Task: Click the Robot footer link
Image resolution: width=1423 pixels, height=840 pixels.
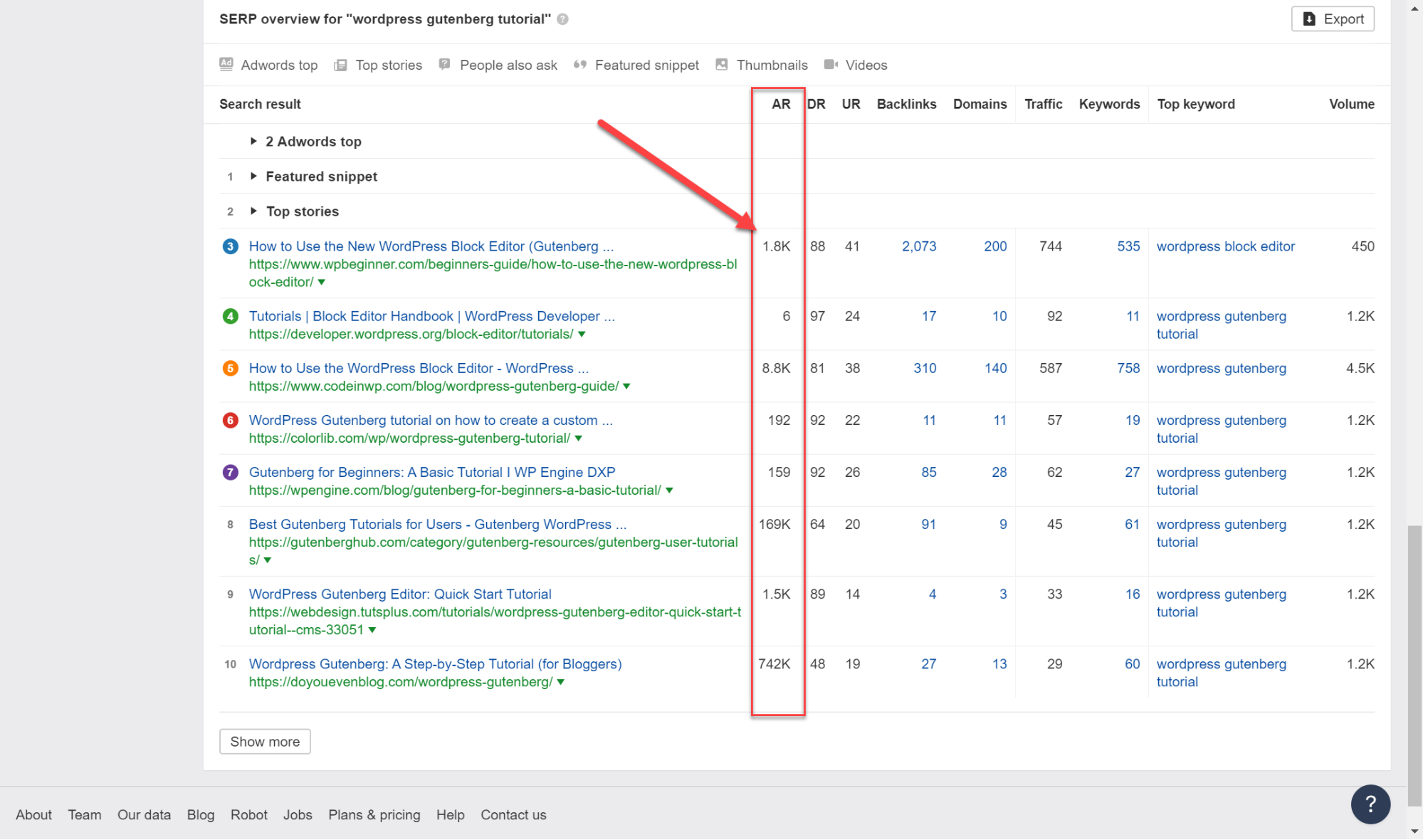Action: tap(248, 815)
